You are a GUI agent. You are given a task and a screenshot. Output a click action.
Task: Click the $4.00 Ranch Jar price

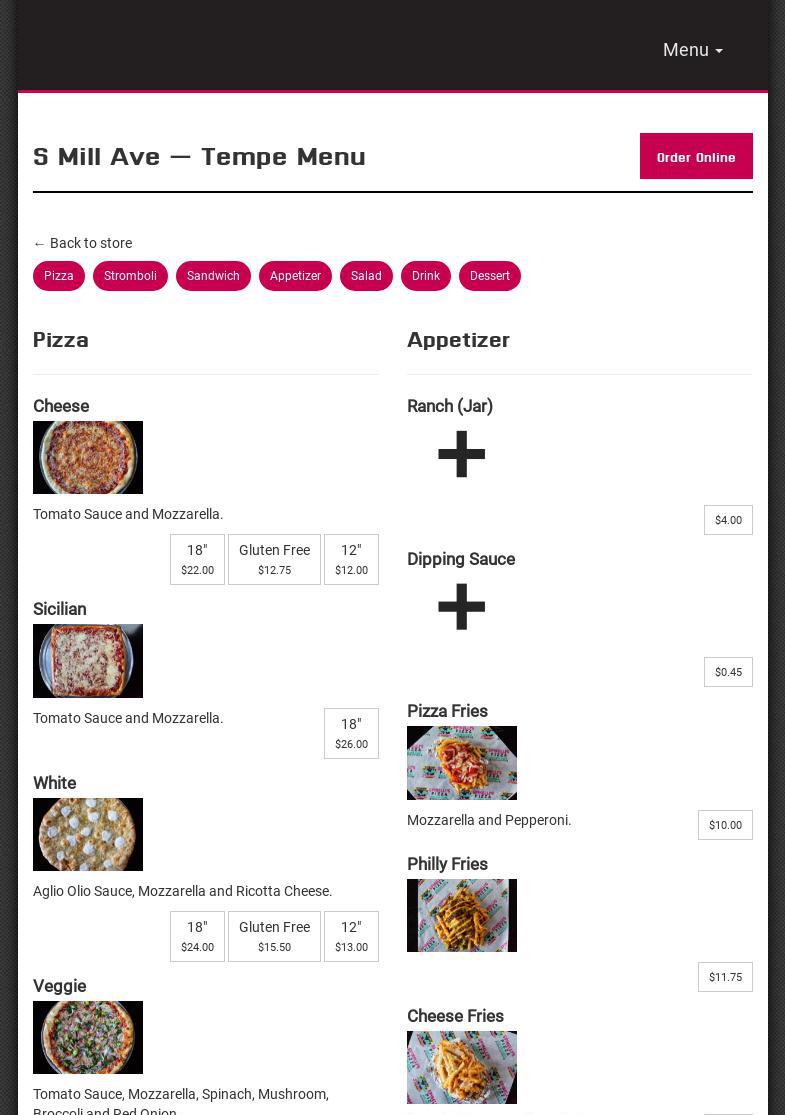[x=728, y=520]
